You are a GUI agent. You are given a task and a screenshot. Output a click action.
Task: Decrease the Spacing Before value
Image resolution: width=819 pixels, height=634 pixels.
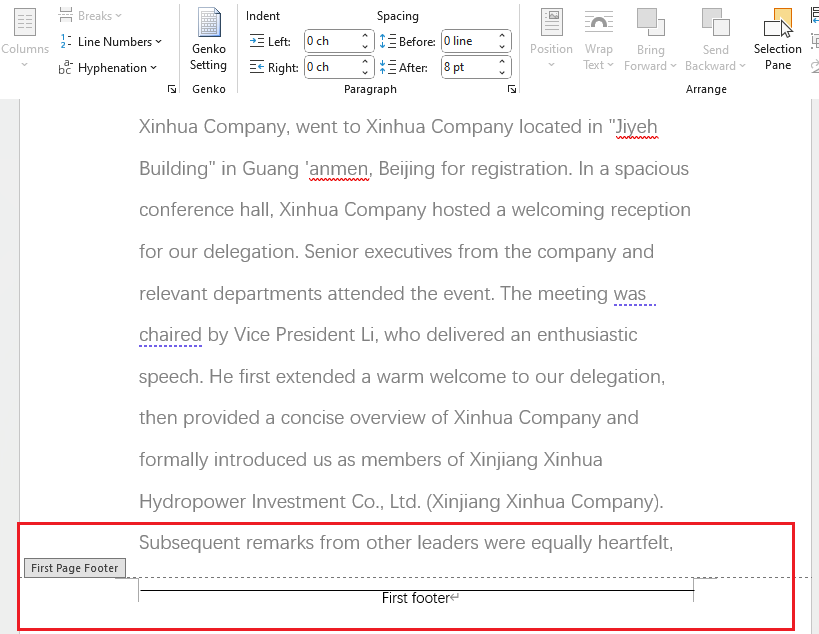502,47
